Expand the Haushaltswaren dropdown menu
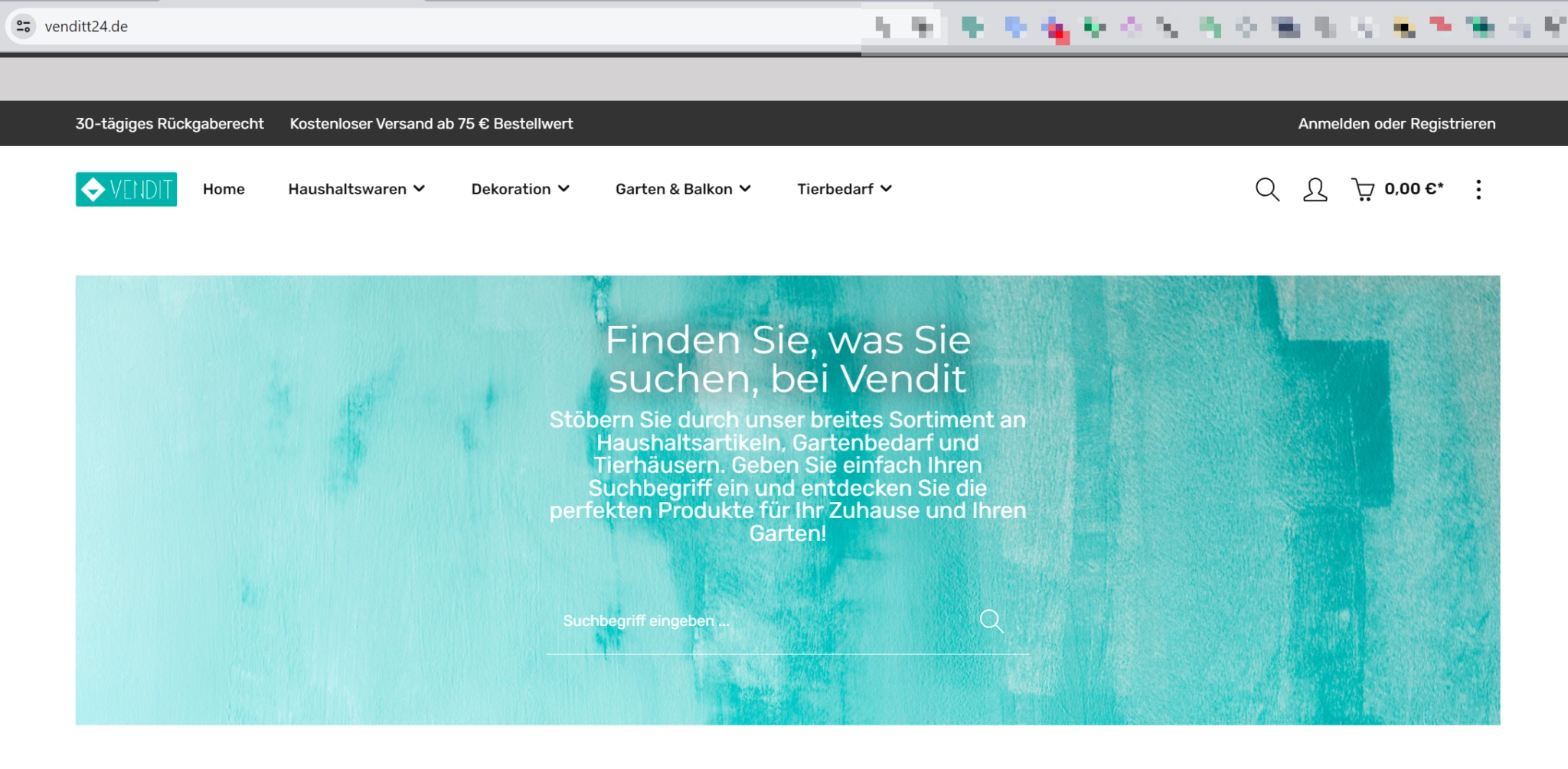Image resolution: width=1568 pixels, height=769 pixels. coord(356,189)
